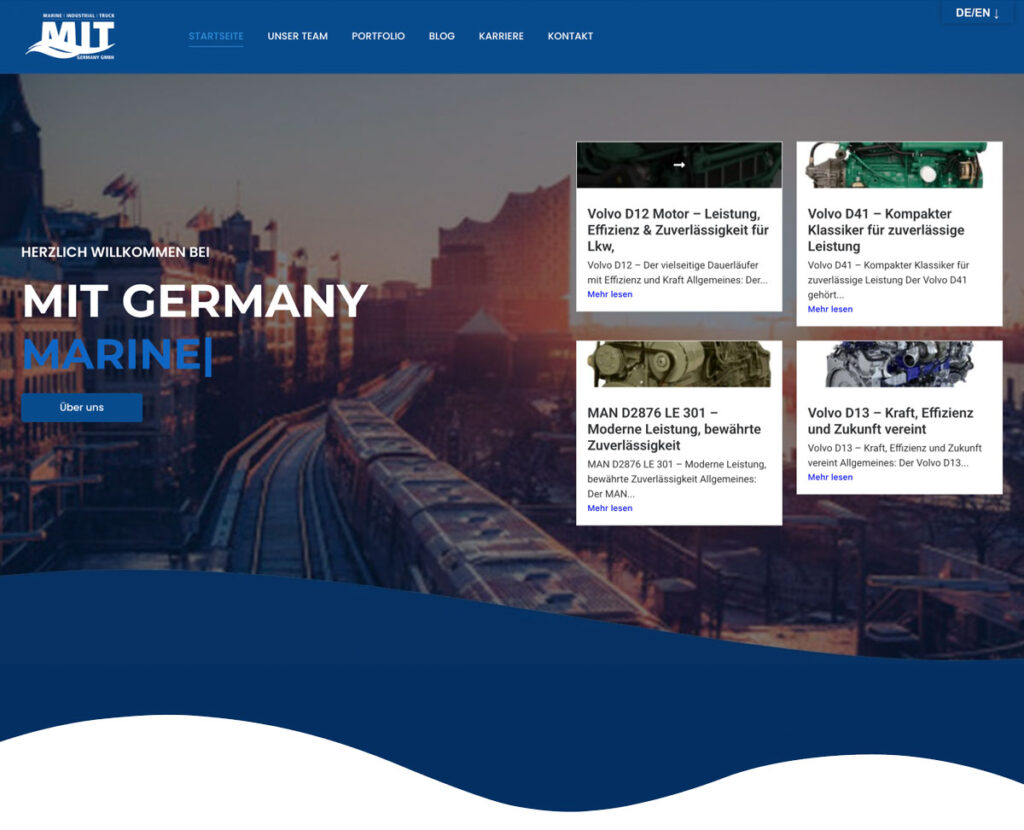Click Mehr lesen under Volvo D12 article

click(610, 295)
